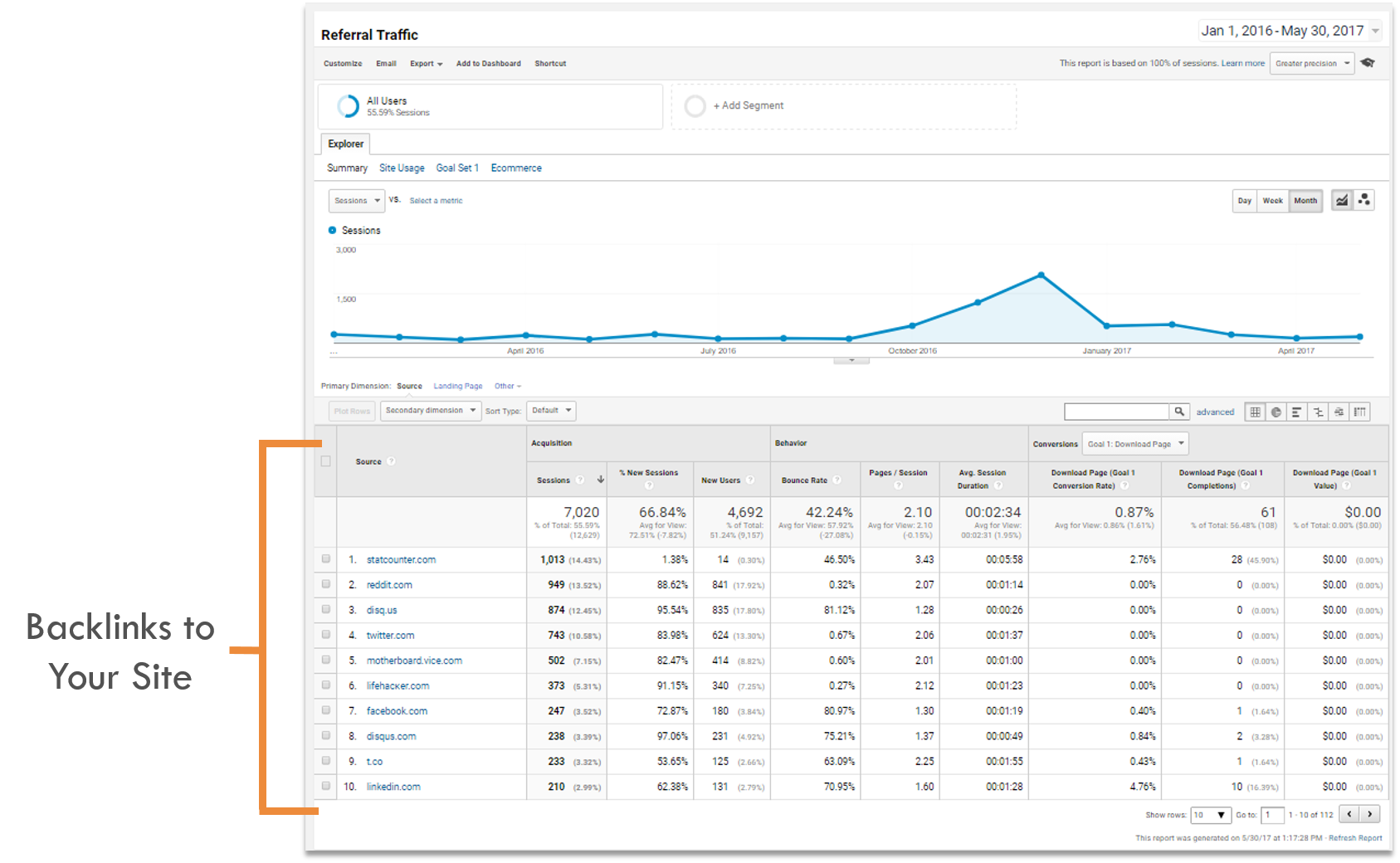The height and width of the screenshot is (863, 1400).
Task: Click the Email button
Action: point(386,63)
